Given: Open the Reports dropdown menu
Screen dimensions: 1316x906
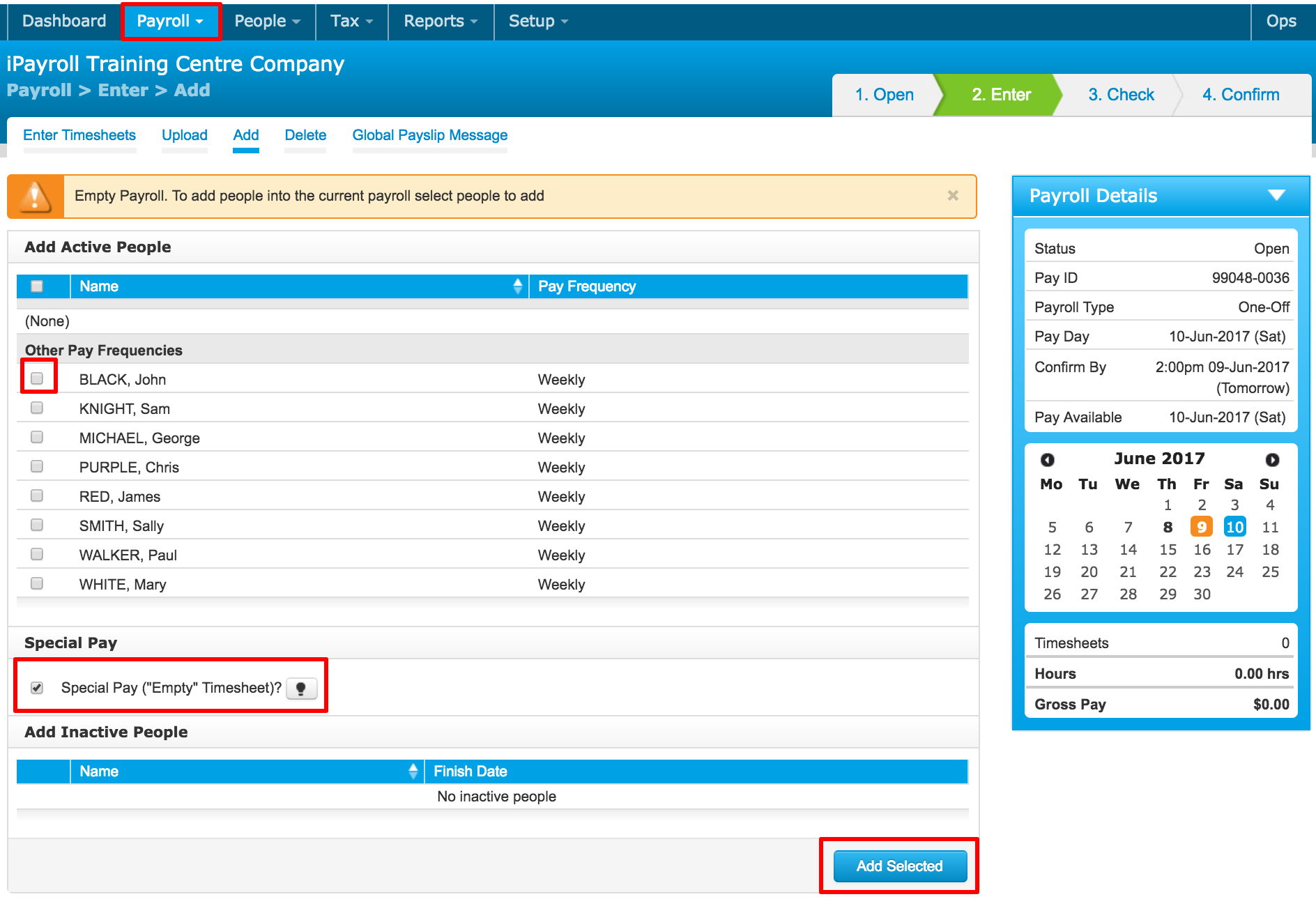Looking at the screenshot, I should (441, 21).
